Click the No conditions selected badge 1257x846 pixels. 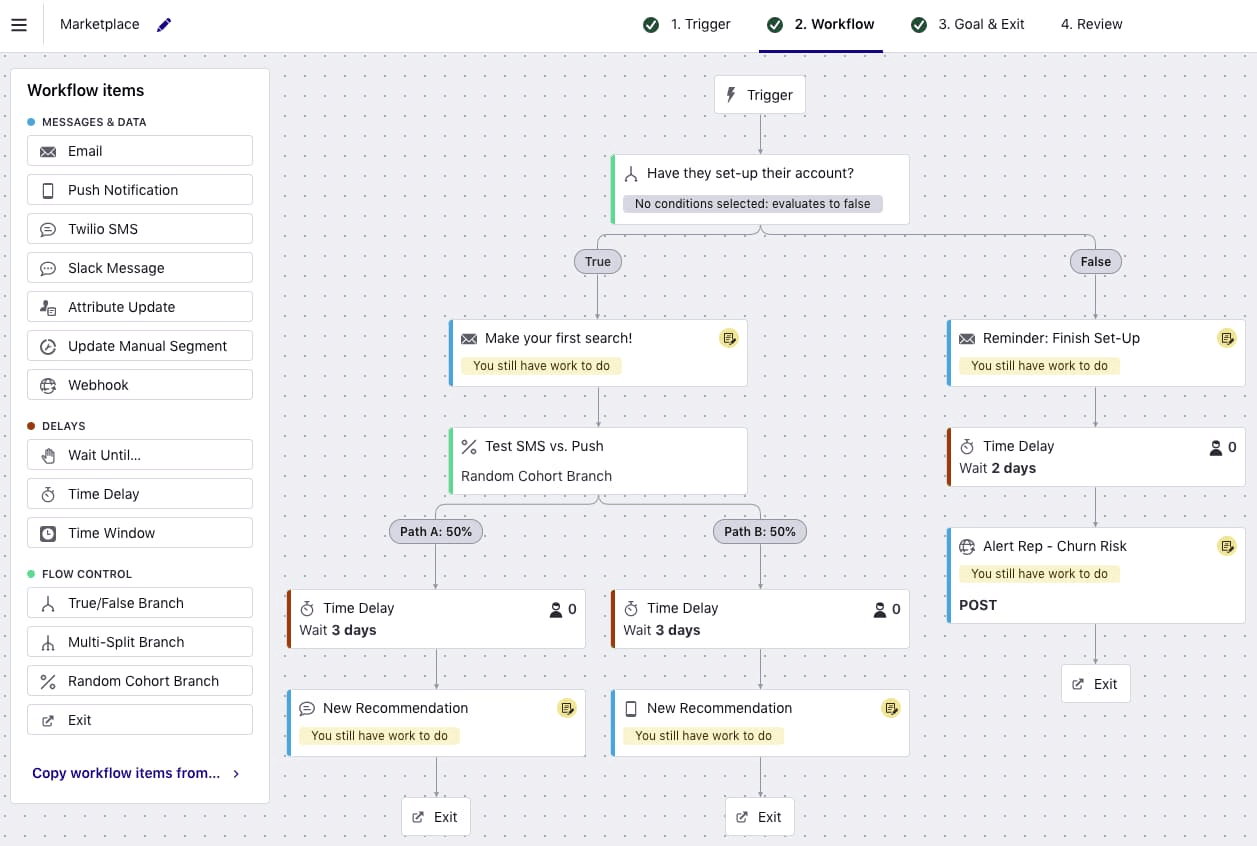pos(752,203)
